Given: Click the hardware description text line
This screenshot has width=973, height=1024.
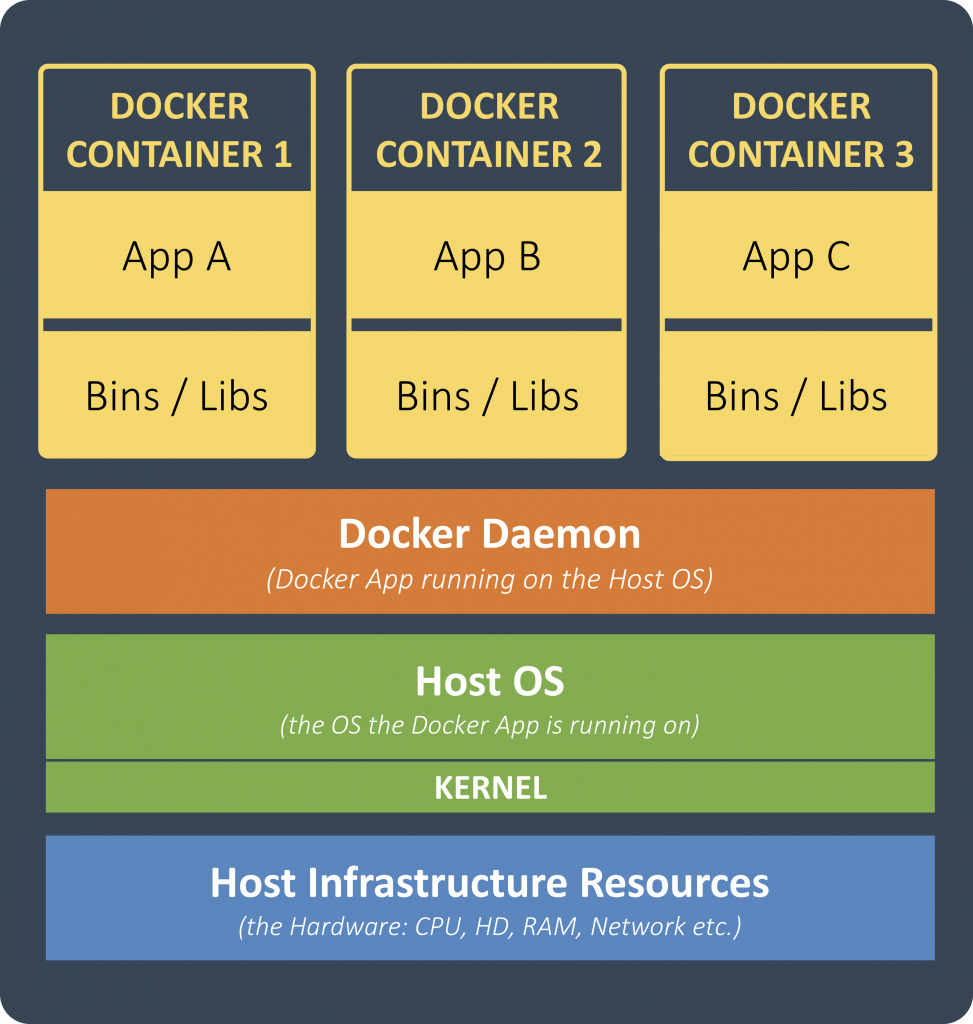Looking at the screenshot, I should pyautogui.click(x=487, y=926).
